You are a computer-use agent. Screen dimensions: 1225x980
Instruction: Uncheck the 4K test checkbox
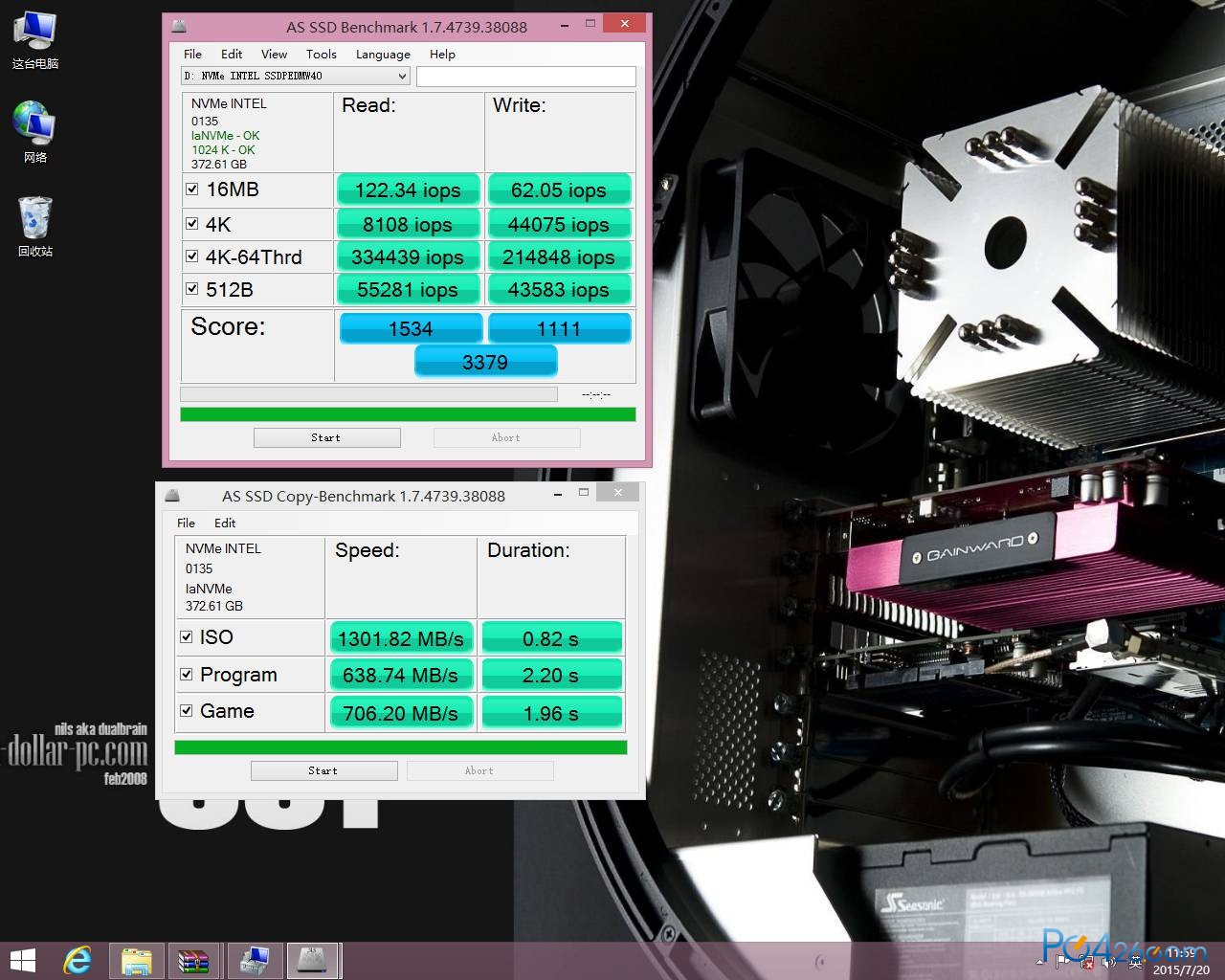pyautogui.click(x=192, y=224)
